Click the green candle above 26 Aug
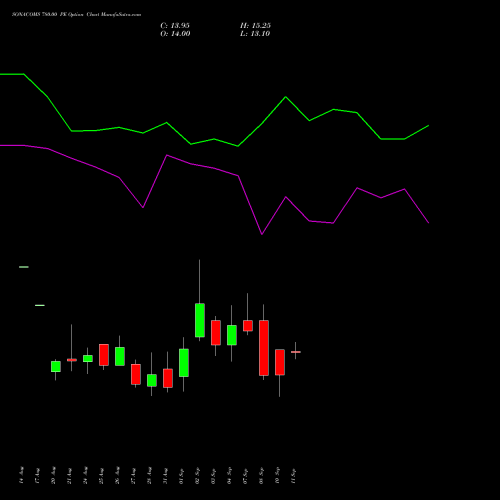The image size is (500, 500). coord(120,356)
